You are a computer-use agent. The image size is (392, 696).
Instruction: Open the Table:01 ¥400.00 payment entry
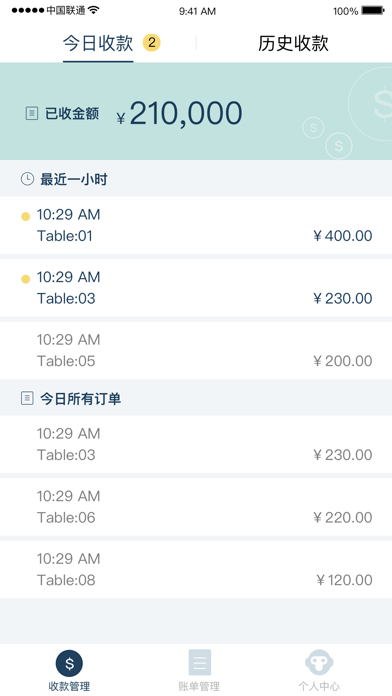click(196, 225)
